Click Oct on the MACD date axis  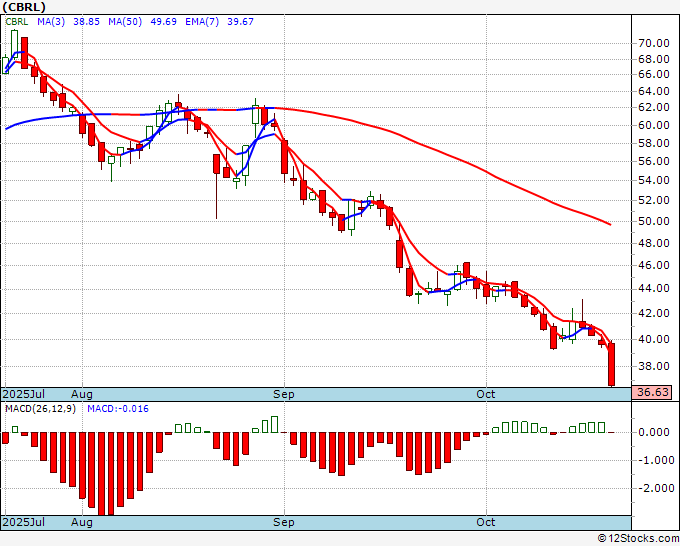[485, 522]
